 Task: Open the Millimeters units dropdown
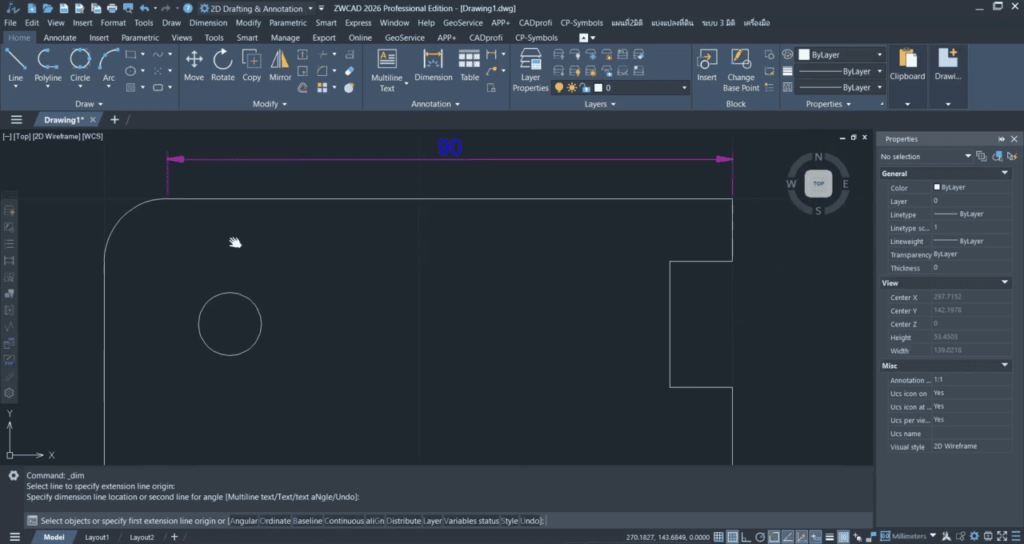[x=933, y=536]
